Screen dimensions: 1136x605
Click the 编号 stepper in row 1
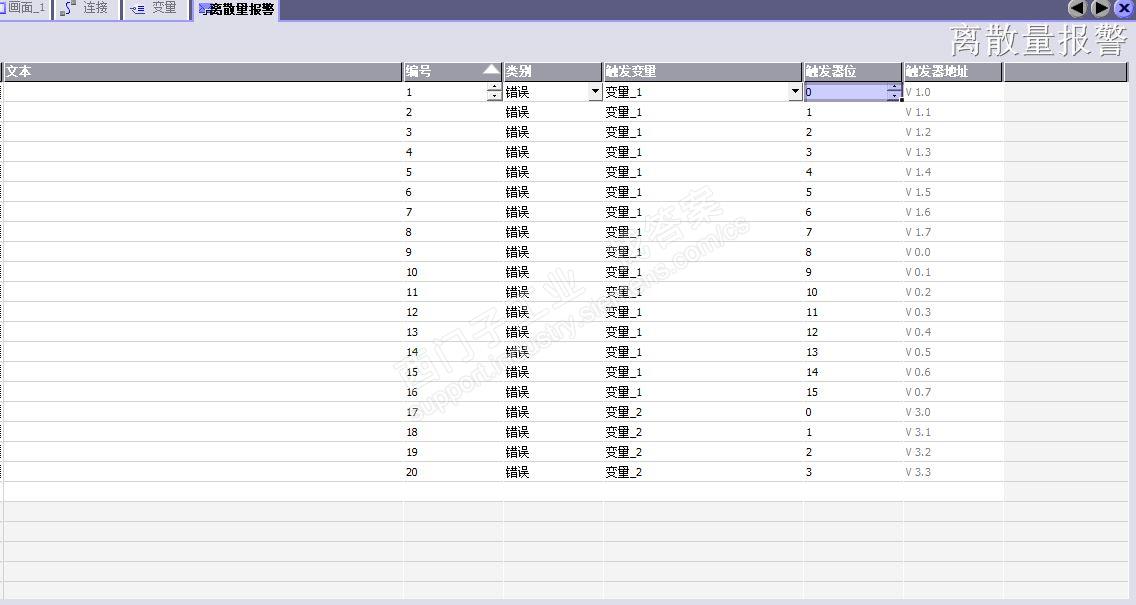pyautogui.click(x=494, y=92)
